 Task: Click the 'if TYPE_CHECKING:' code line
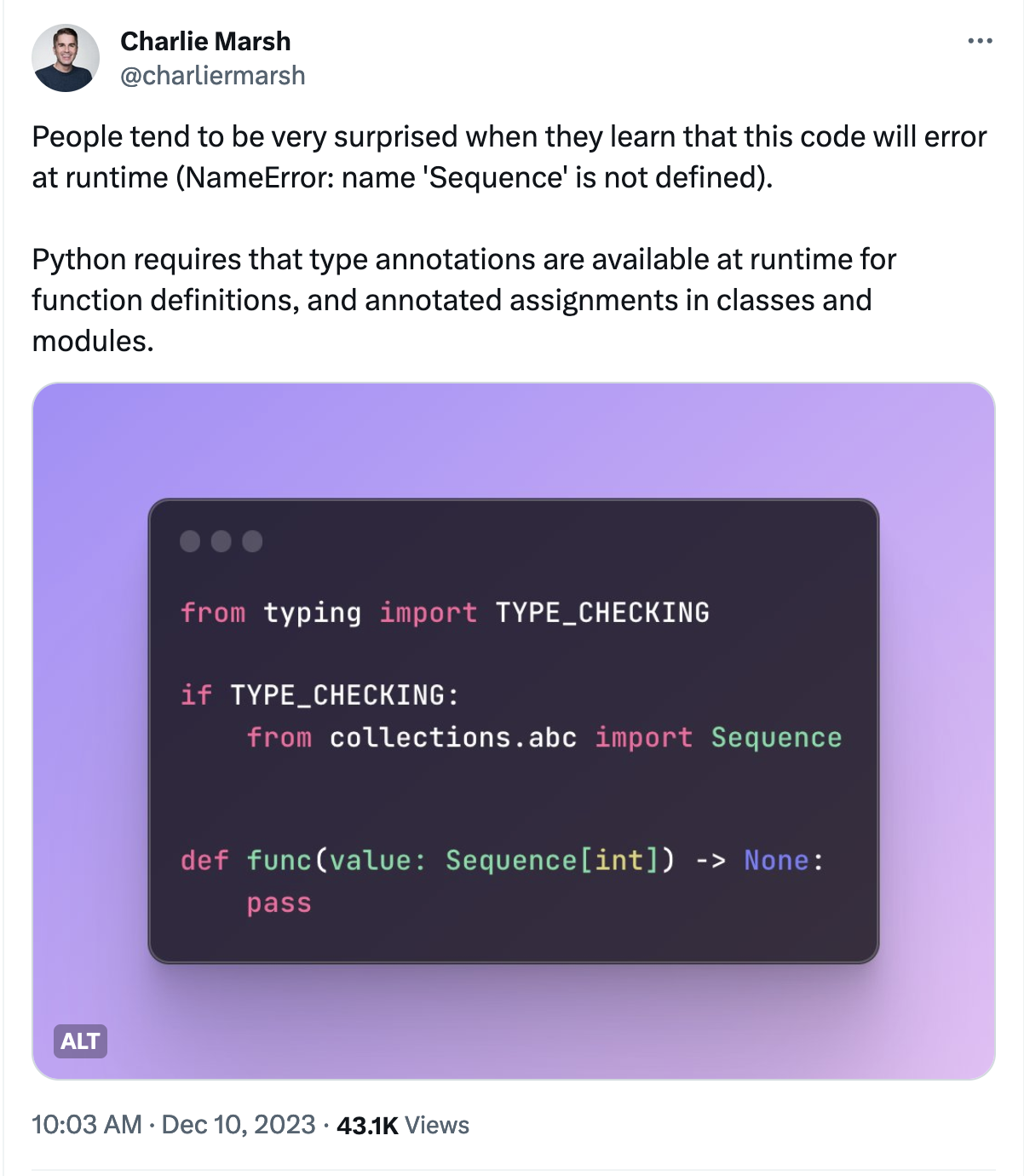[319, 695]
